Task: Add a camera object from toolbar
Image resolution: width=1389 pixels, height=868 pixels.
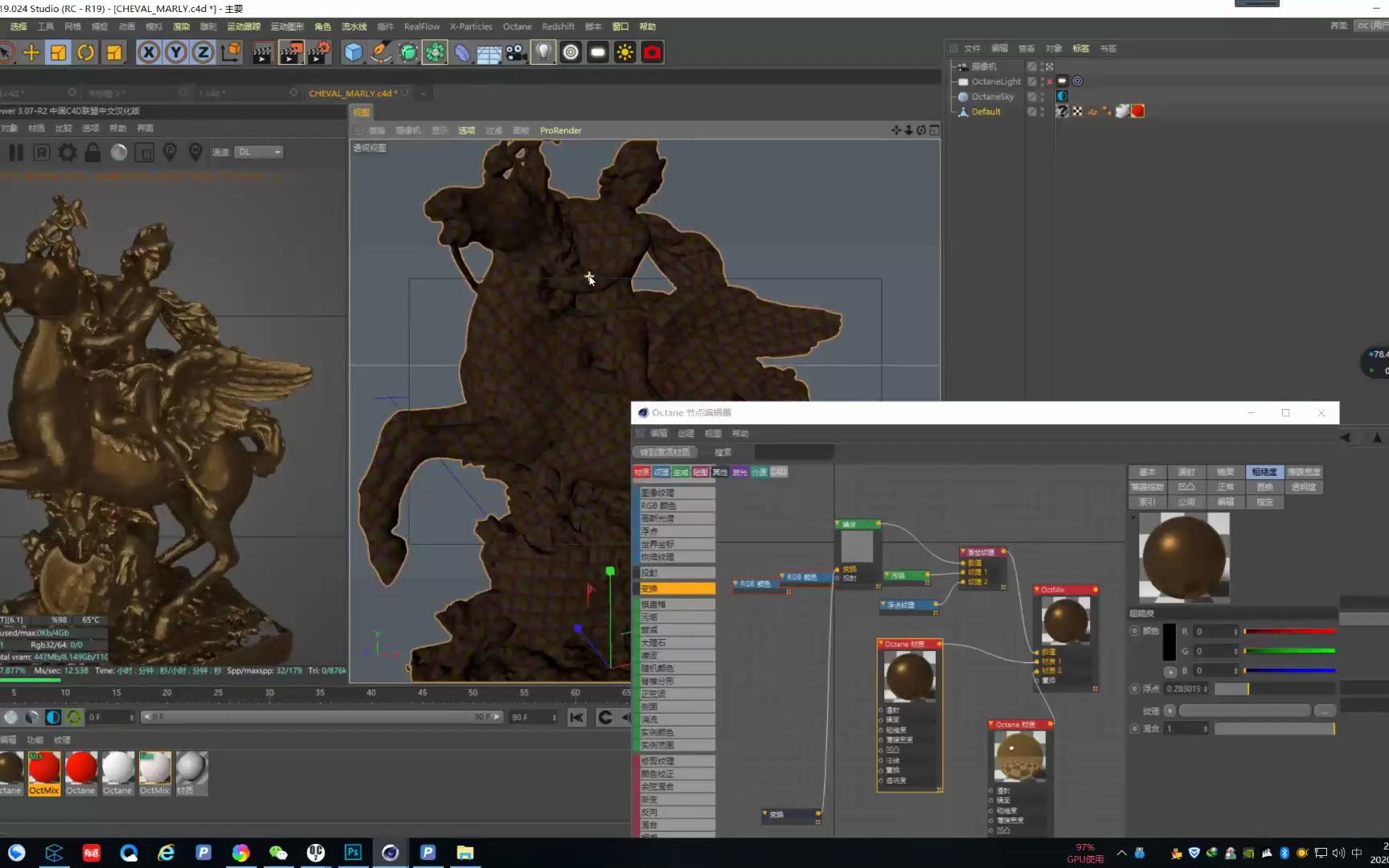Action: (516, 53)
